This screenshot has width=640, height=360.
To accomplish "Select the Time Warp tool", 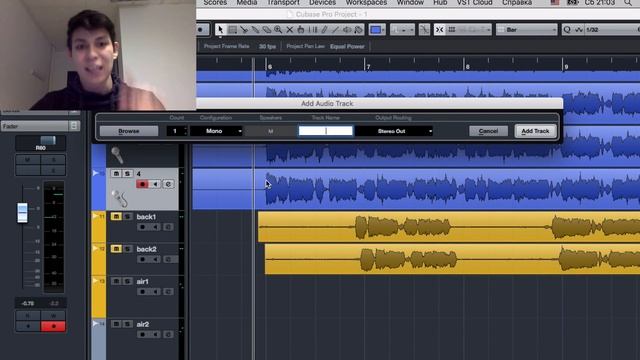I will point(312,29).
